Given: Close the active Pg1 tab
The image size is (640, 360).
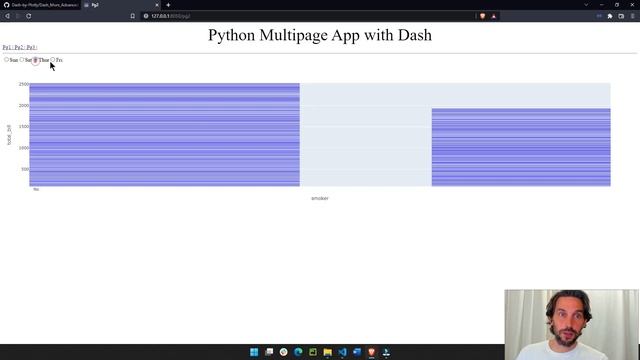Looking at the screenshot, I should coord(157,5).
